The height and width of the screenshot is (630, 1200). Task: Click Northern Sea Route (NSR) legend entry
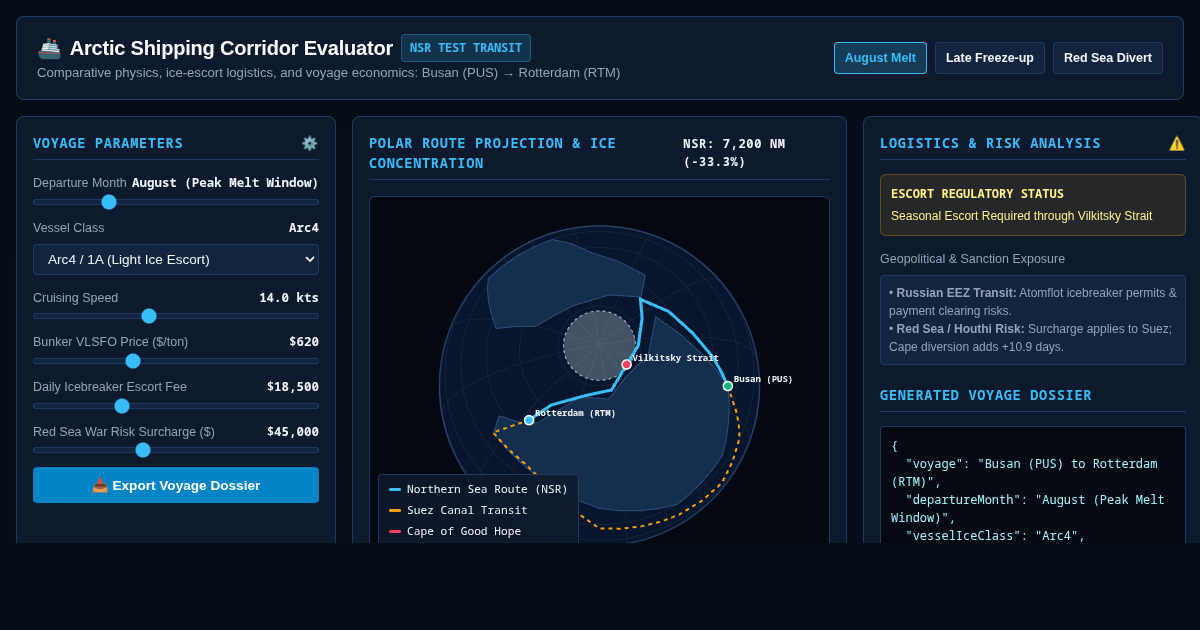tap(478, 489)
